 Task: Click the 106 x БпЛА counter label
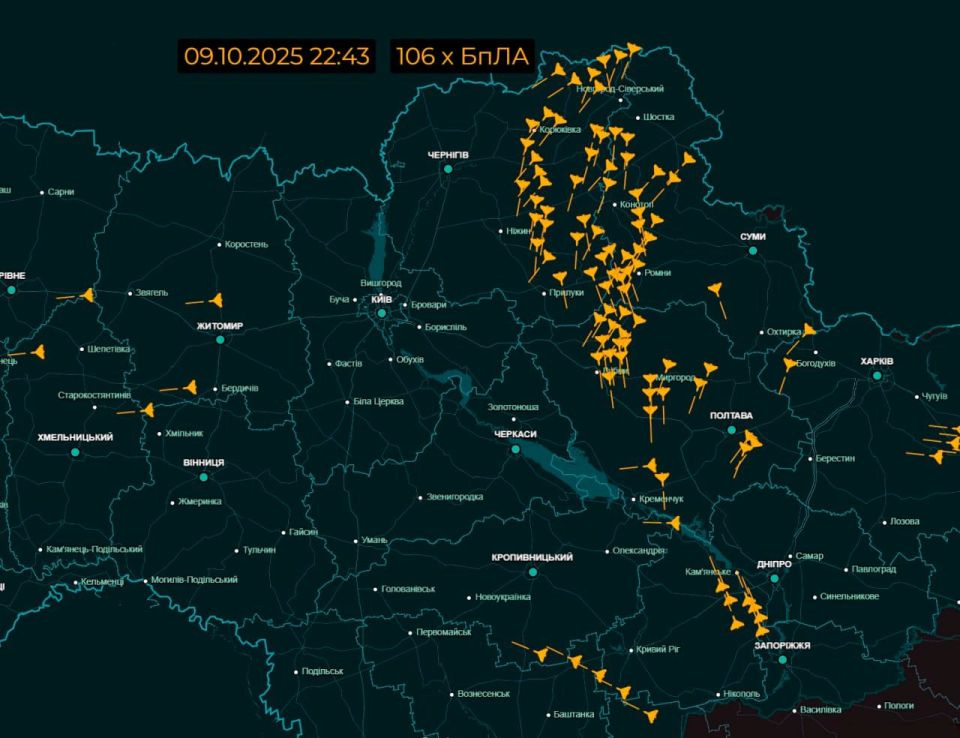461,56
